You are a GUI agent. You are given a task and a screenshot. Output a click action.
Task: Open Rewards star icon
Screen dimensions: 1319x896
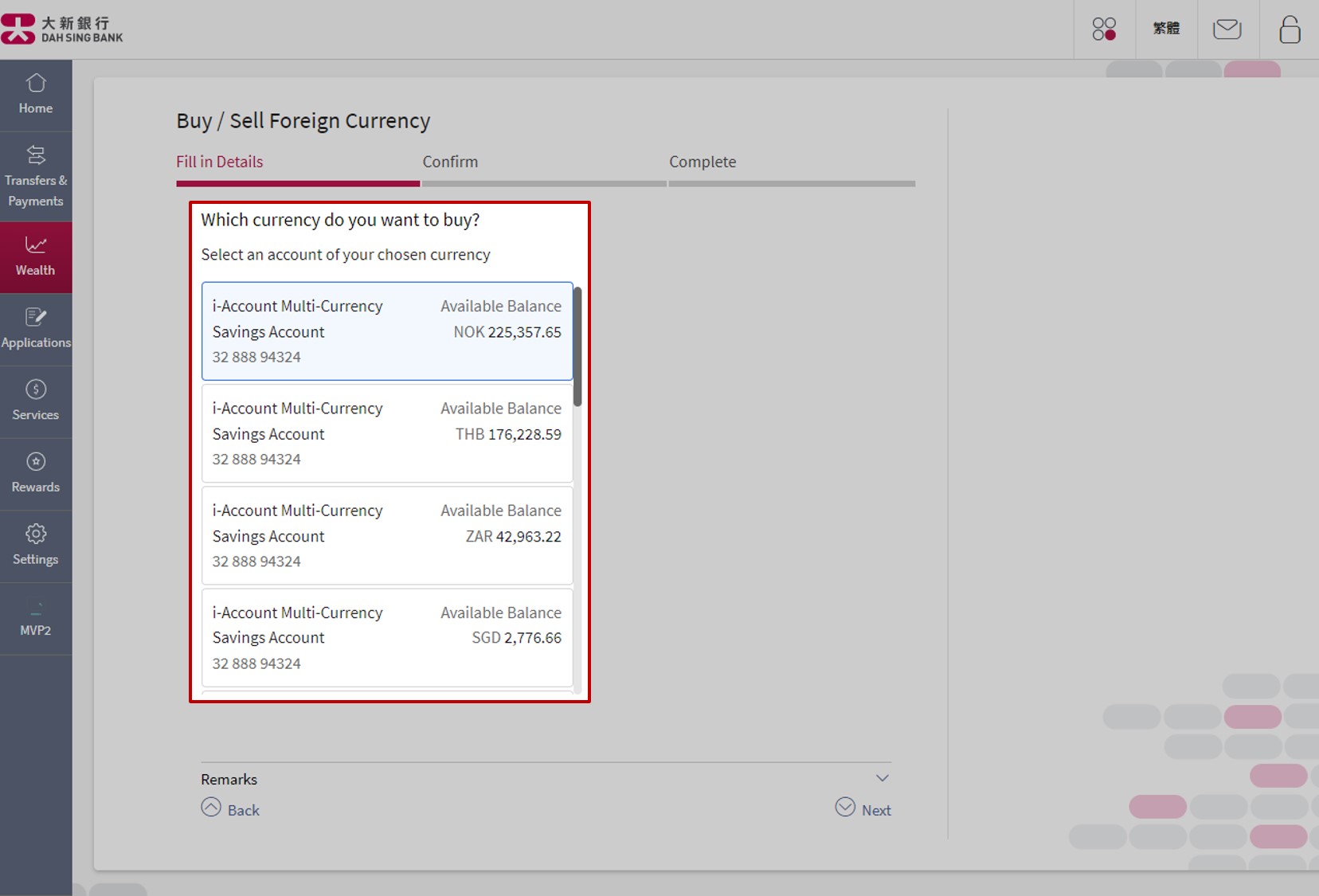coord(36,462)
